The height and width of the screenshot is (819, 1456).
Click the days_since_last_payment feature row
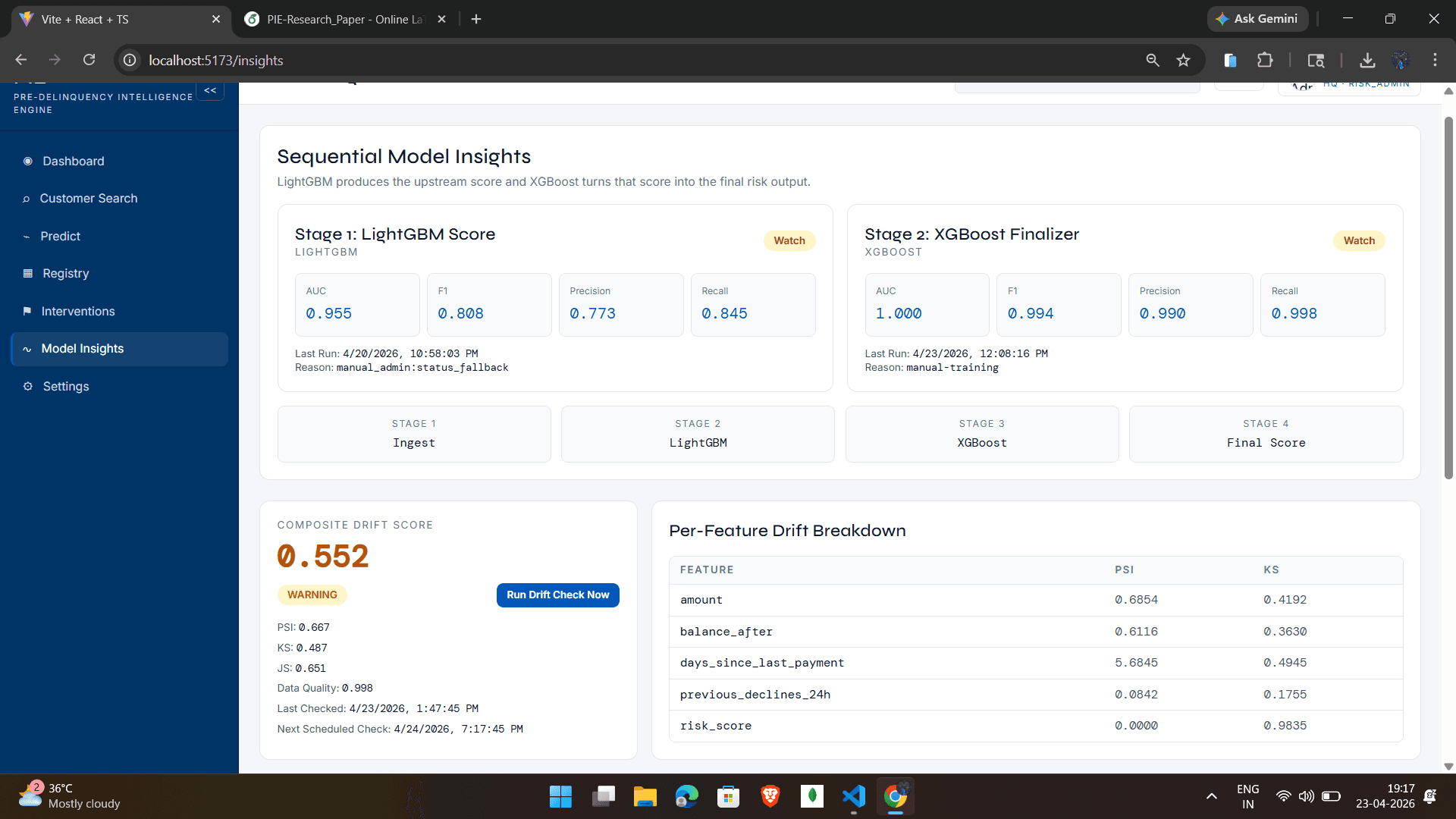(1036, 663)
